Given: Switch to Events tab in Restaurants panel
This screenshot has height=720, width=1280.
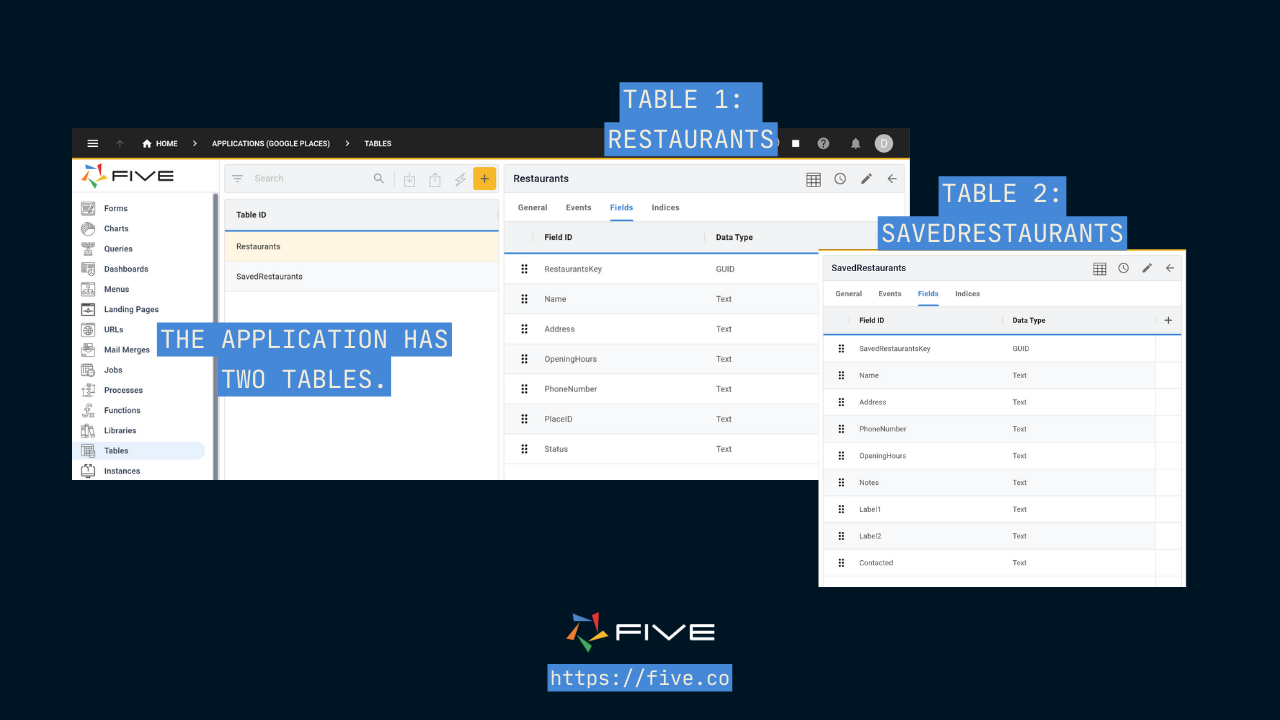Looking at the screenshot, I should [x=579, y=208].
